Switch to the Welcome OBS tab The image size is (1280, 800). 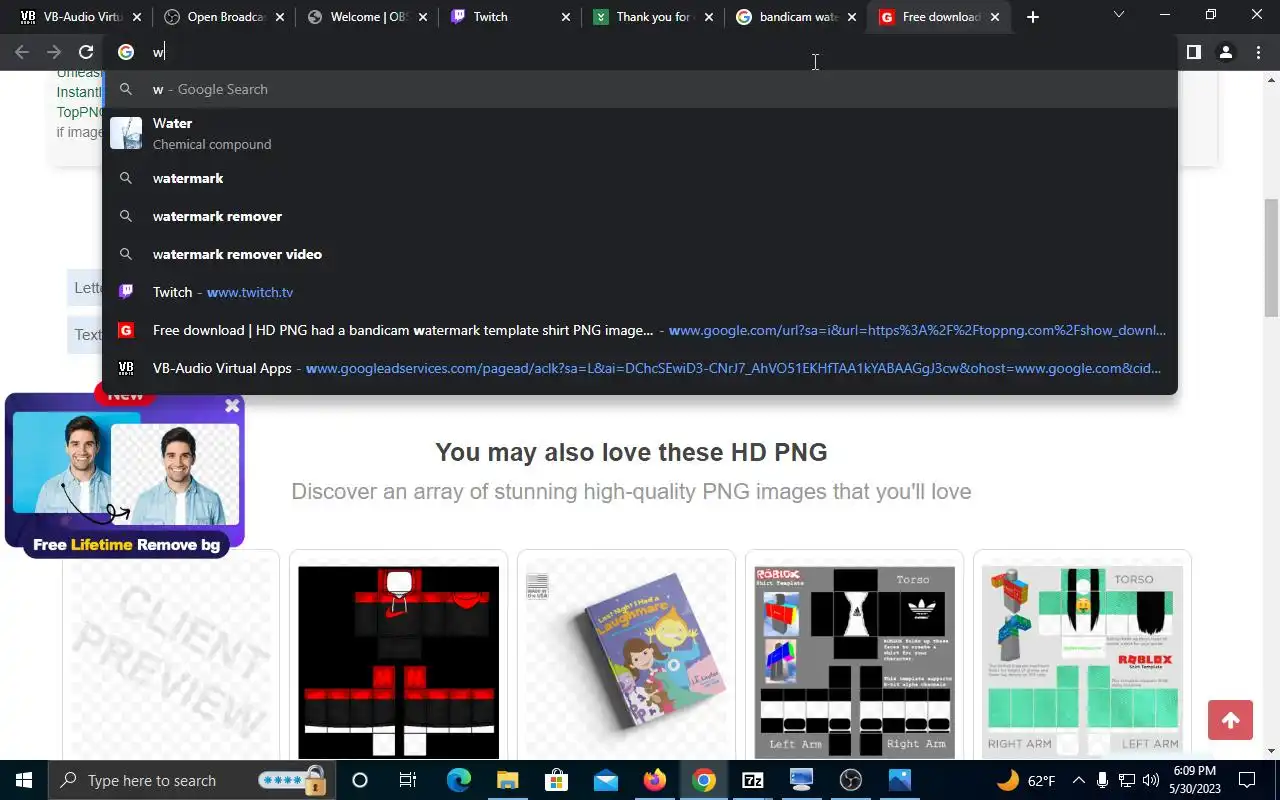[368, 17]
